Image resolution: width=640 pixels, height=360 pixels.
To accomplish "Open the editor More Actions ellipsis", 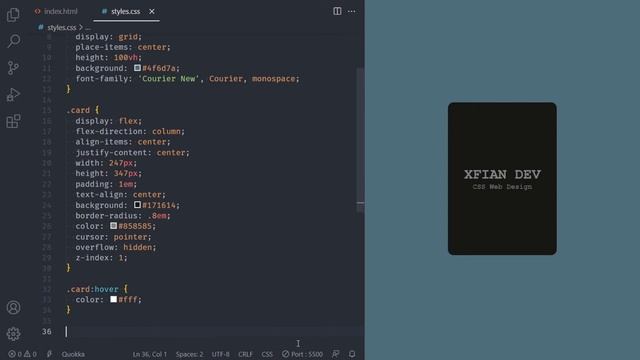I will coord(351,11).
